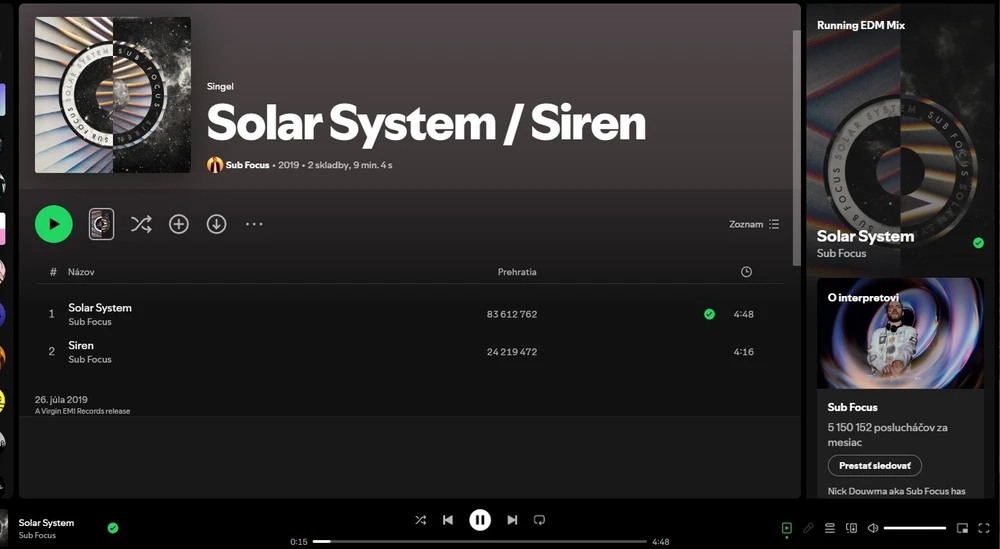
Task: Toggle shuffle in the bottom player bar
Action: pos(420,520)
